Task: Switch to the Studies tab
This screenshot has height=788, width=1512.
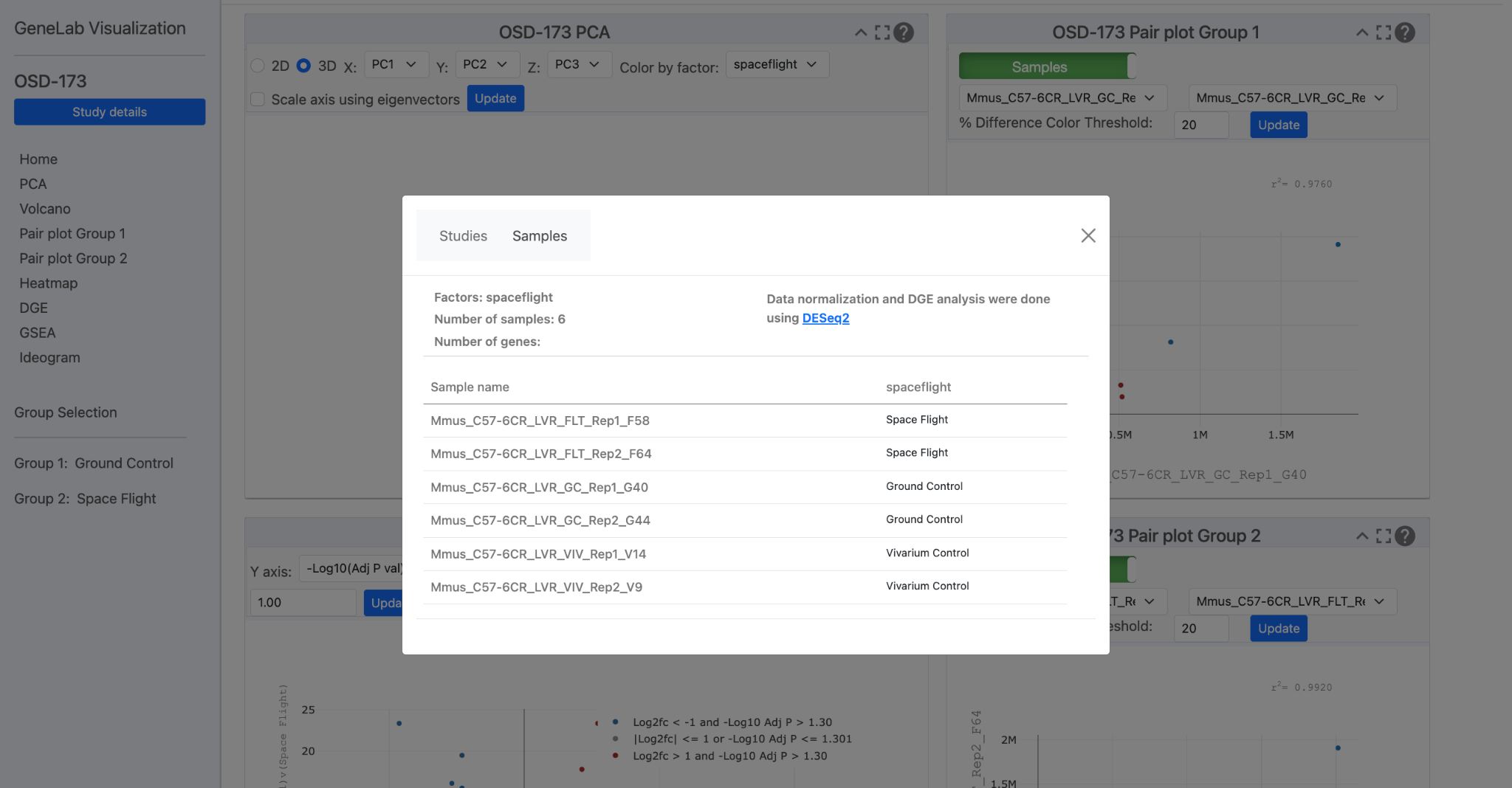Action: pos(463,236)
